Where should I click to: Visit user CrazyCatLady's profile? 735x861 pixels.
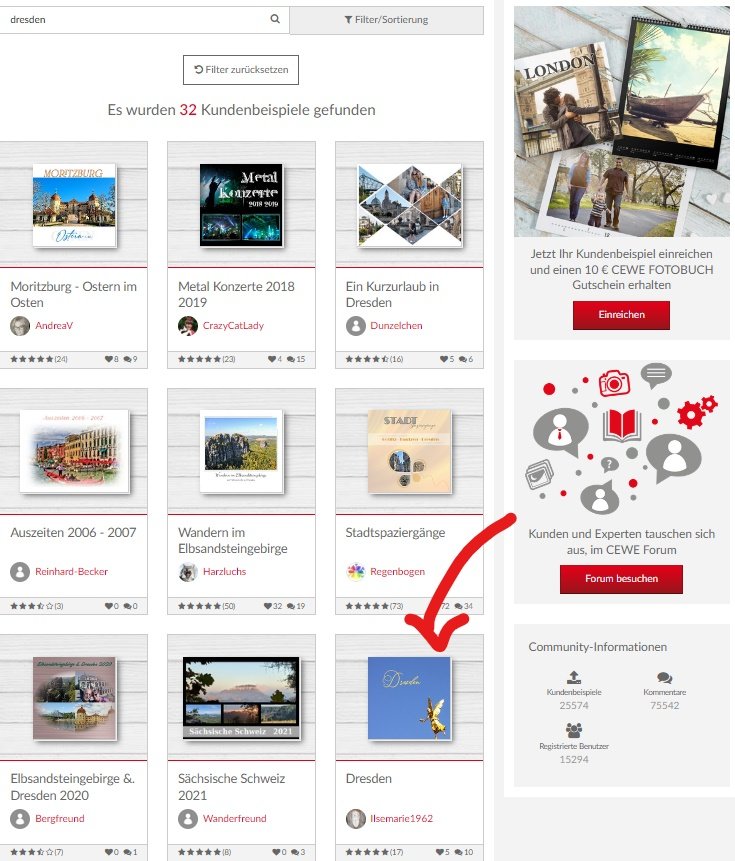[x=233, y=326]
